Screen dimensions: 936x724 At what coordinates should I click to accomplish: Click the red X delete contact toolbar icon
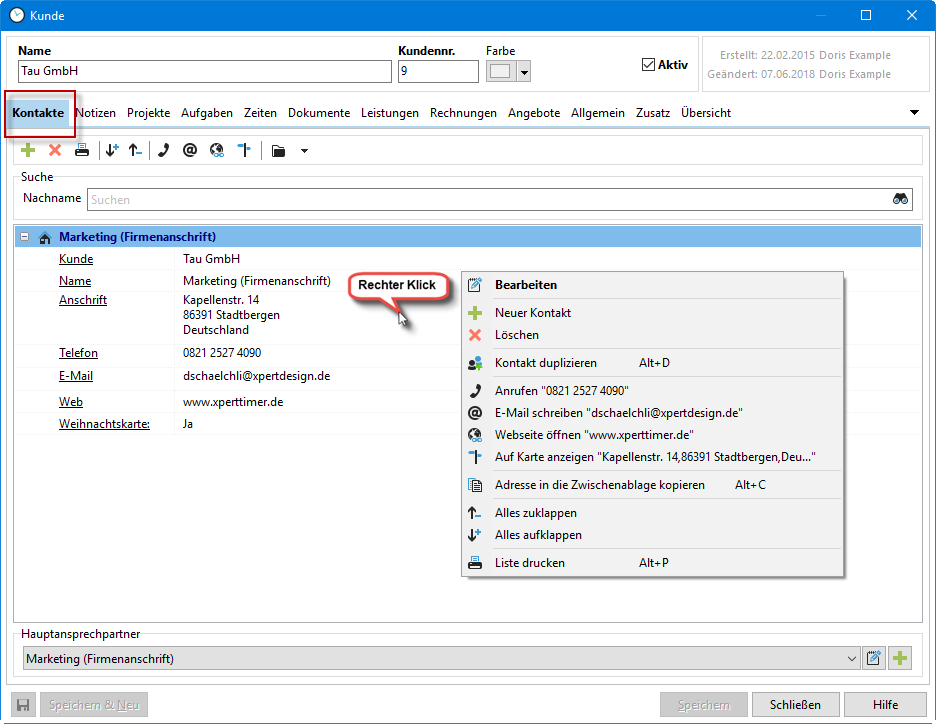coord(55,151)
